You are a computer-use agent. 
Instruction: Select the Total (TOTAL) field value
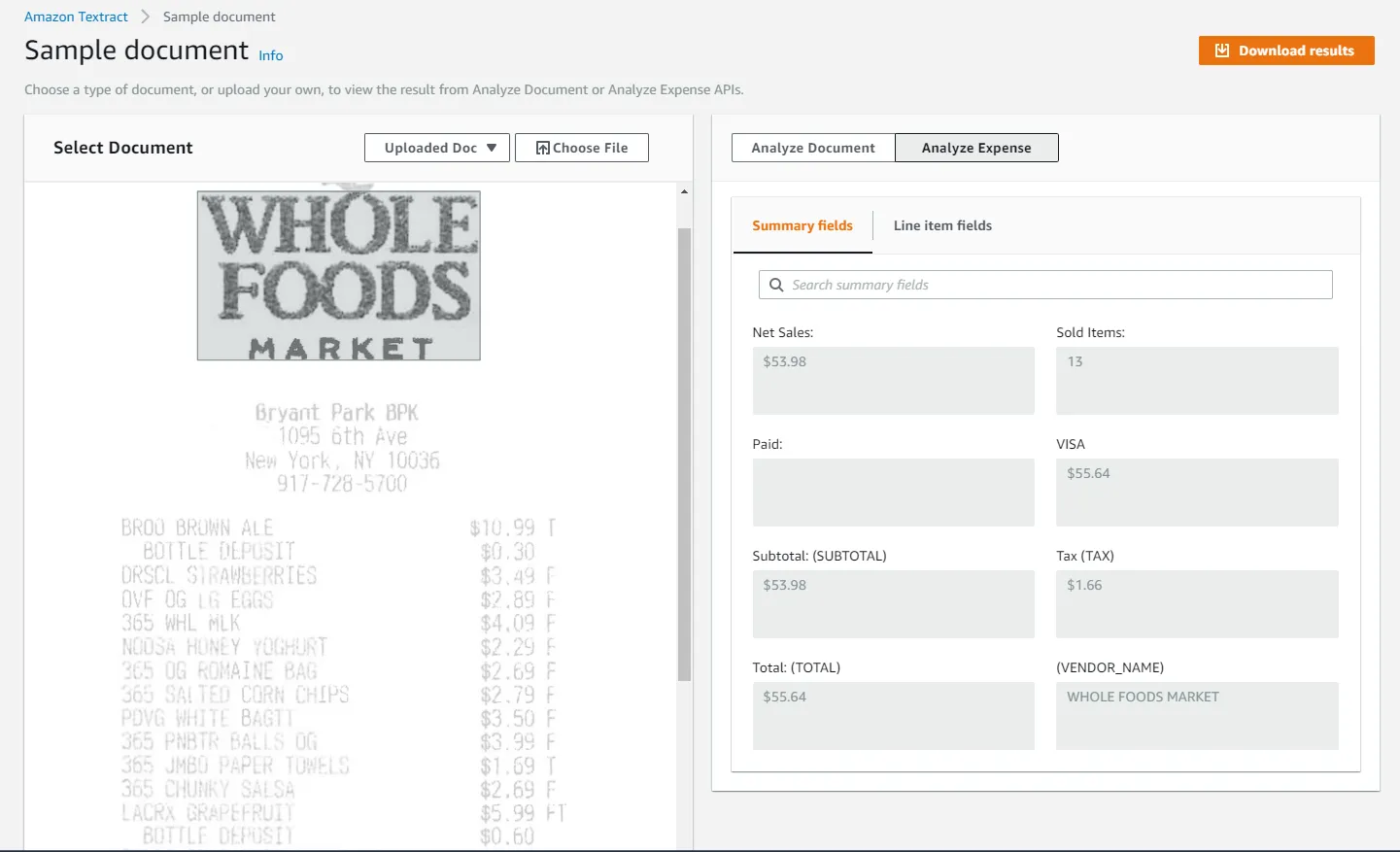(x=893, y=716)
